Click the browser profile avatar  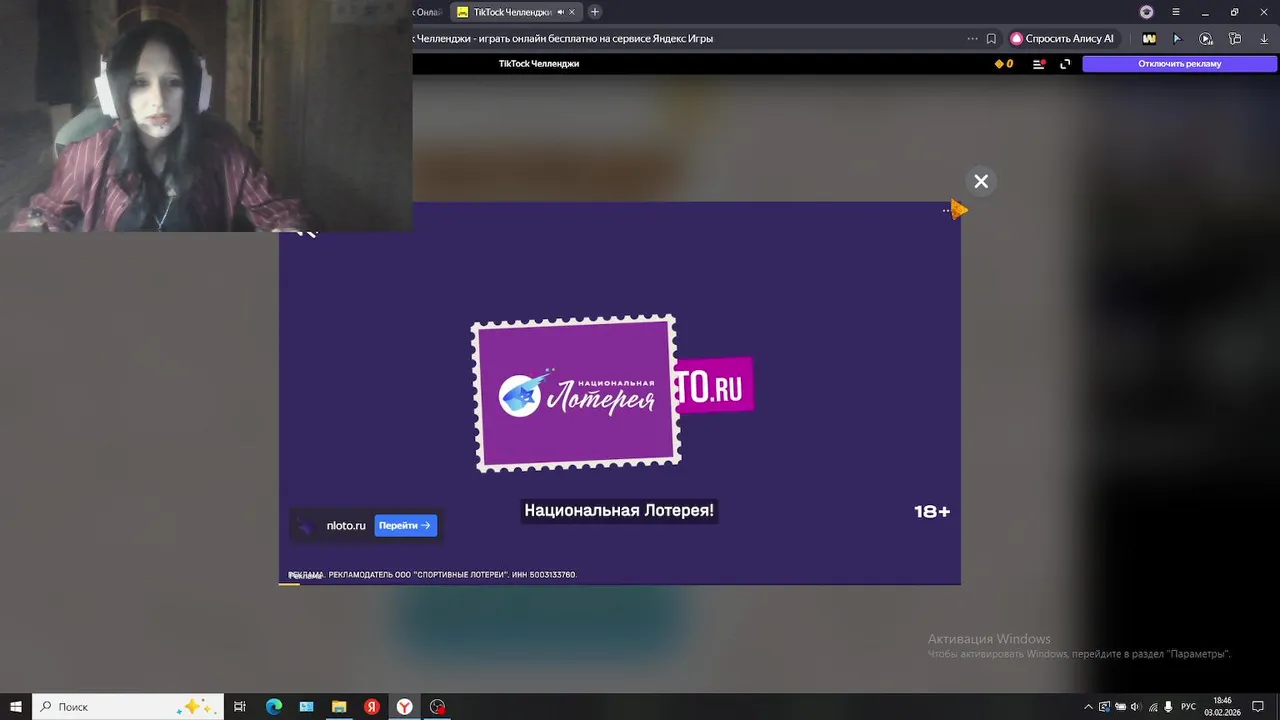point(1147,12)
